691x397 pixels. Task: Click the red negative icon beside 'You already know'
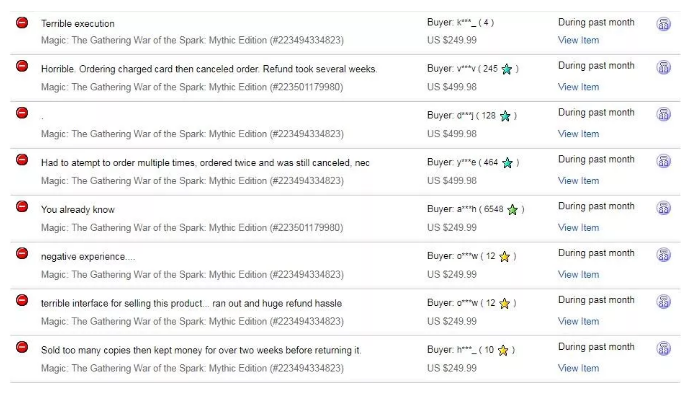22,206
